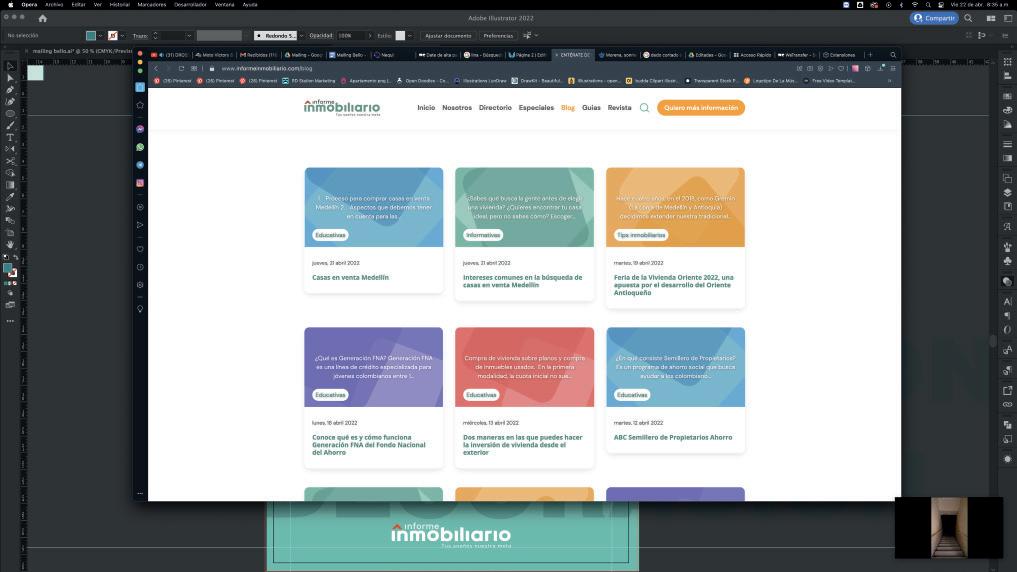Click the Quiero más información button

[700, 108]
